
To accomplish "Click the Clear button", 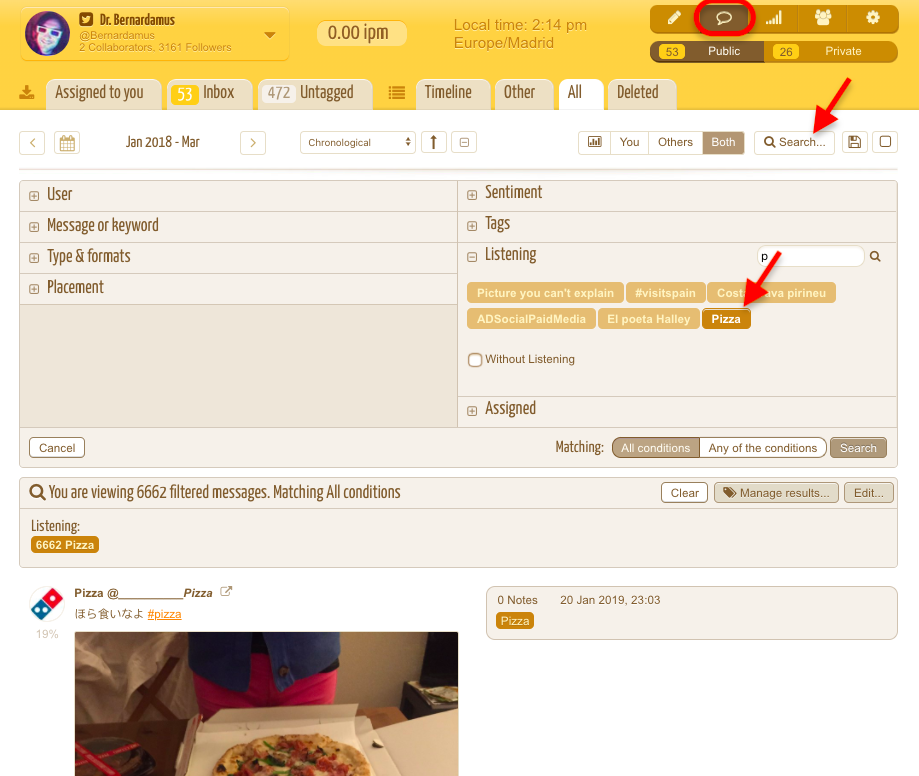I will click(x=685, y=493).
